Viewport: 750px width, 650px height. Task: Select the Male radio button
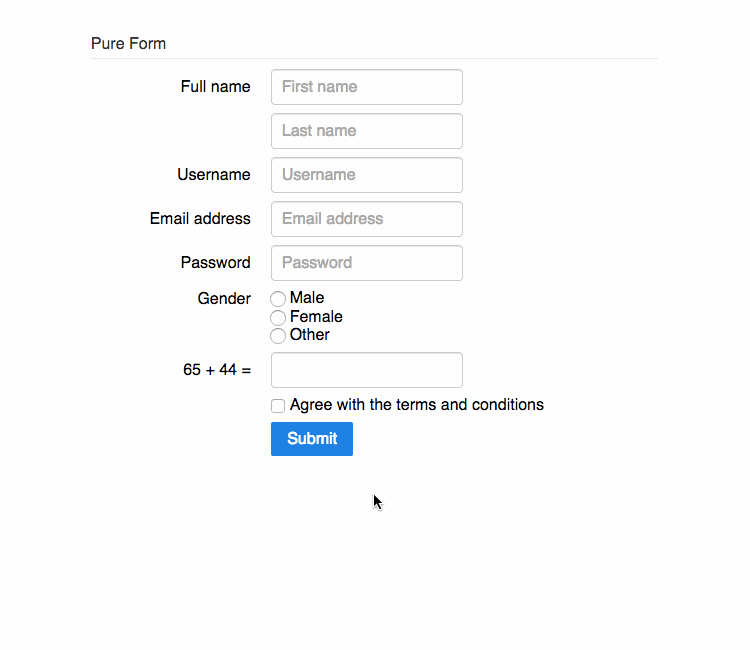278,298
